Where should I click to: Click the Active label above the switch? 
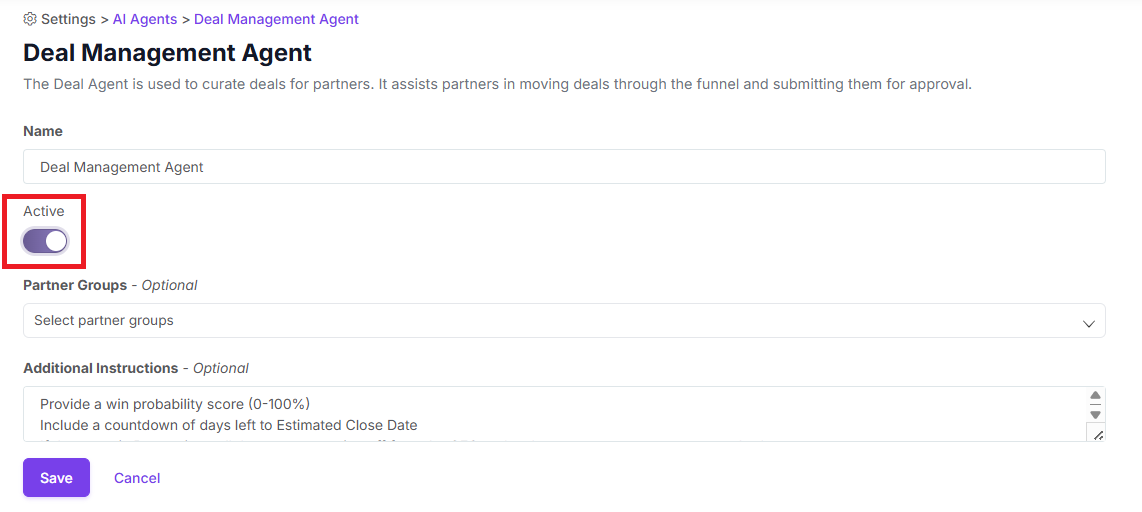pyautogui.click(x=44, y=211)
